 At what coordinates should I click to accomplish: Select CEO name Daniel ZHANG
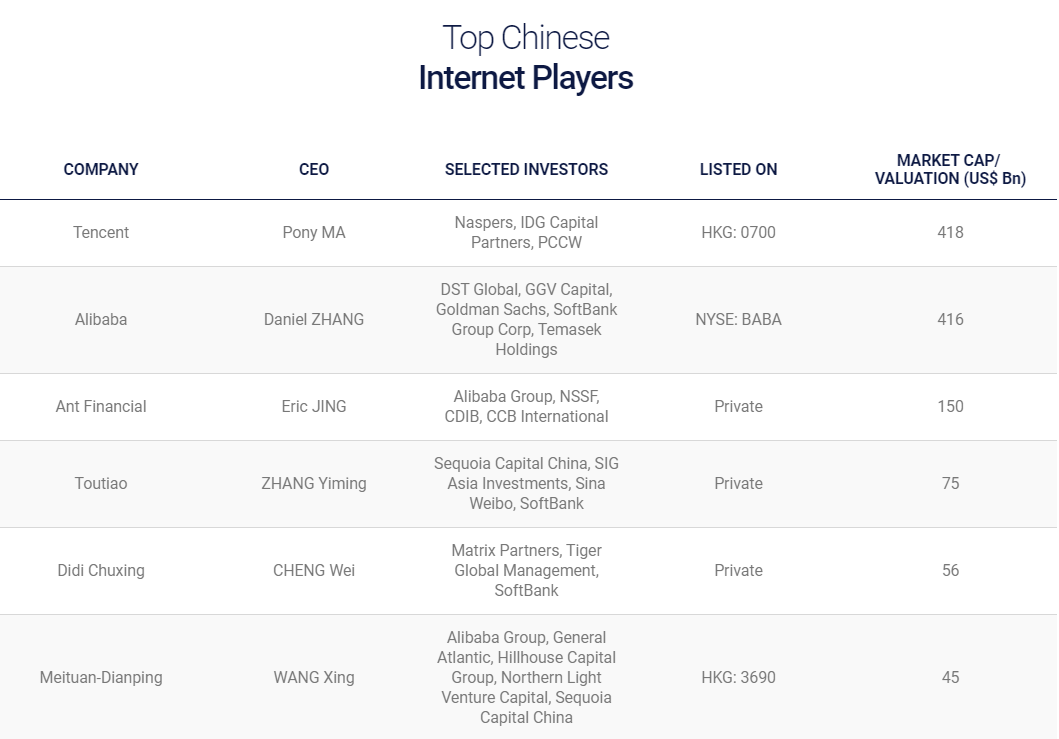pyautogui.click(x=314, y=320)
